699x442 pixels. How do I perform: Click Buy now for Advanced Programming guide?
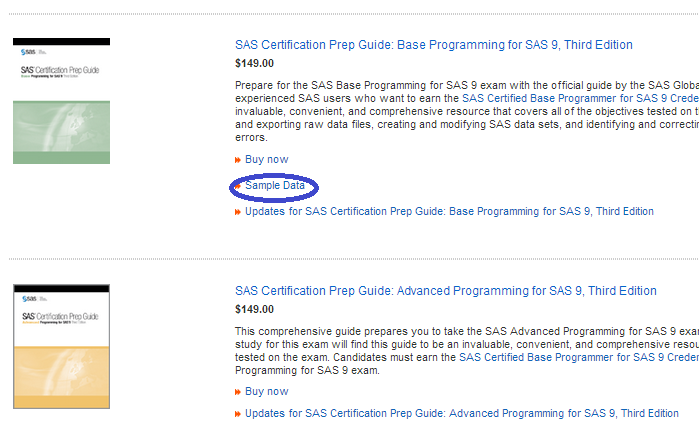pos(266,392)
